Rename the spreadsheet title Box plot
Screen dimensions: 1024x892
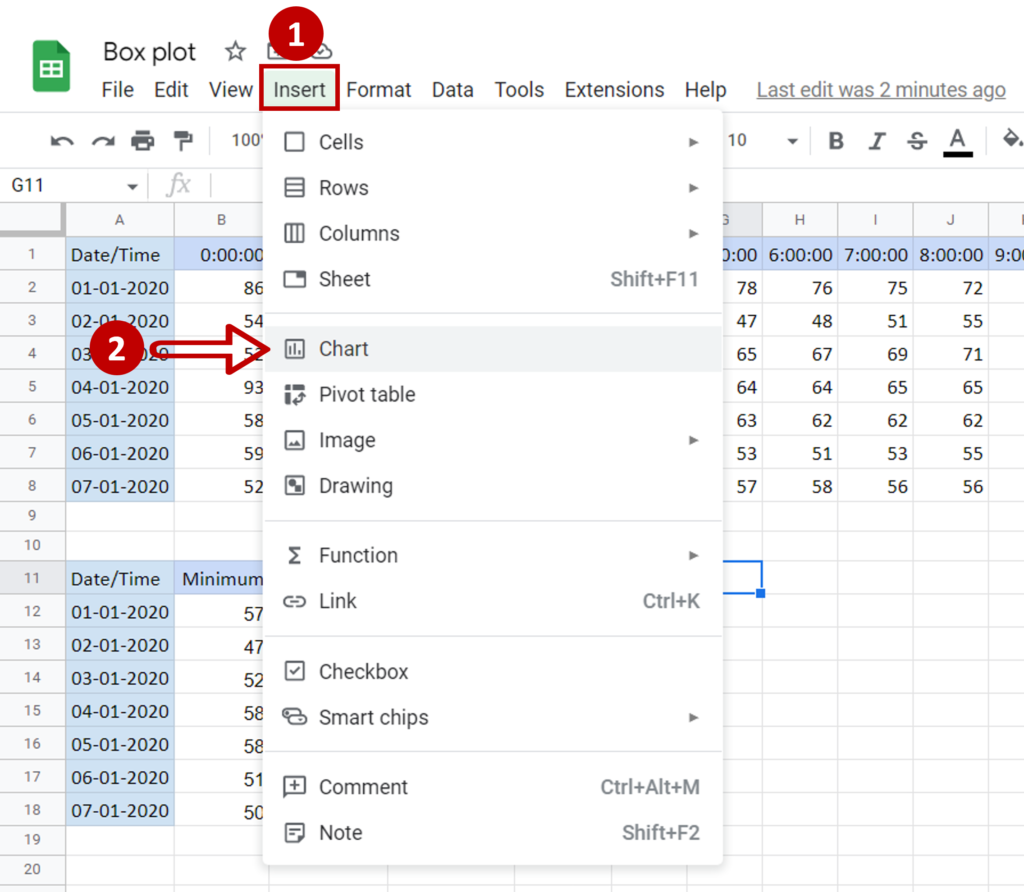(149, 51)
